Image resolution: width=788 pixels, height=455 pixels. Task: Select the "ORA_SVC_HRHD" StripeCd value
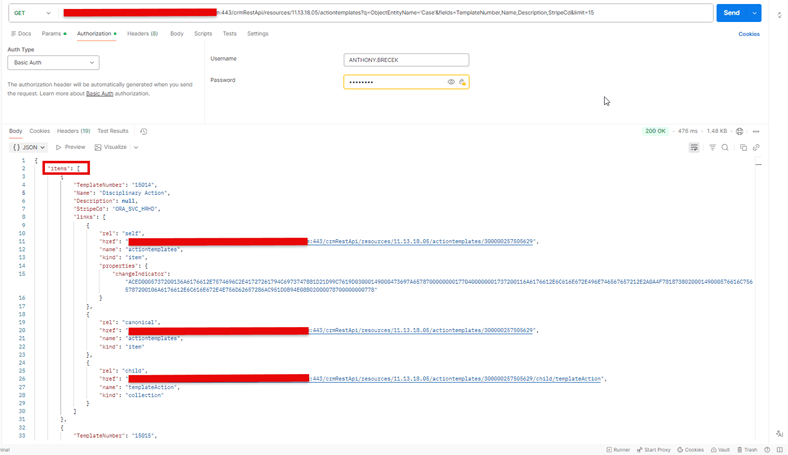pos(136,209)
